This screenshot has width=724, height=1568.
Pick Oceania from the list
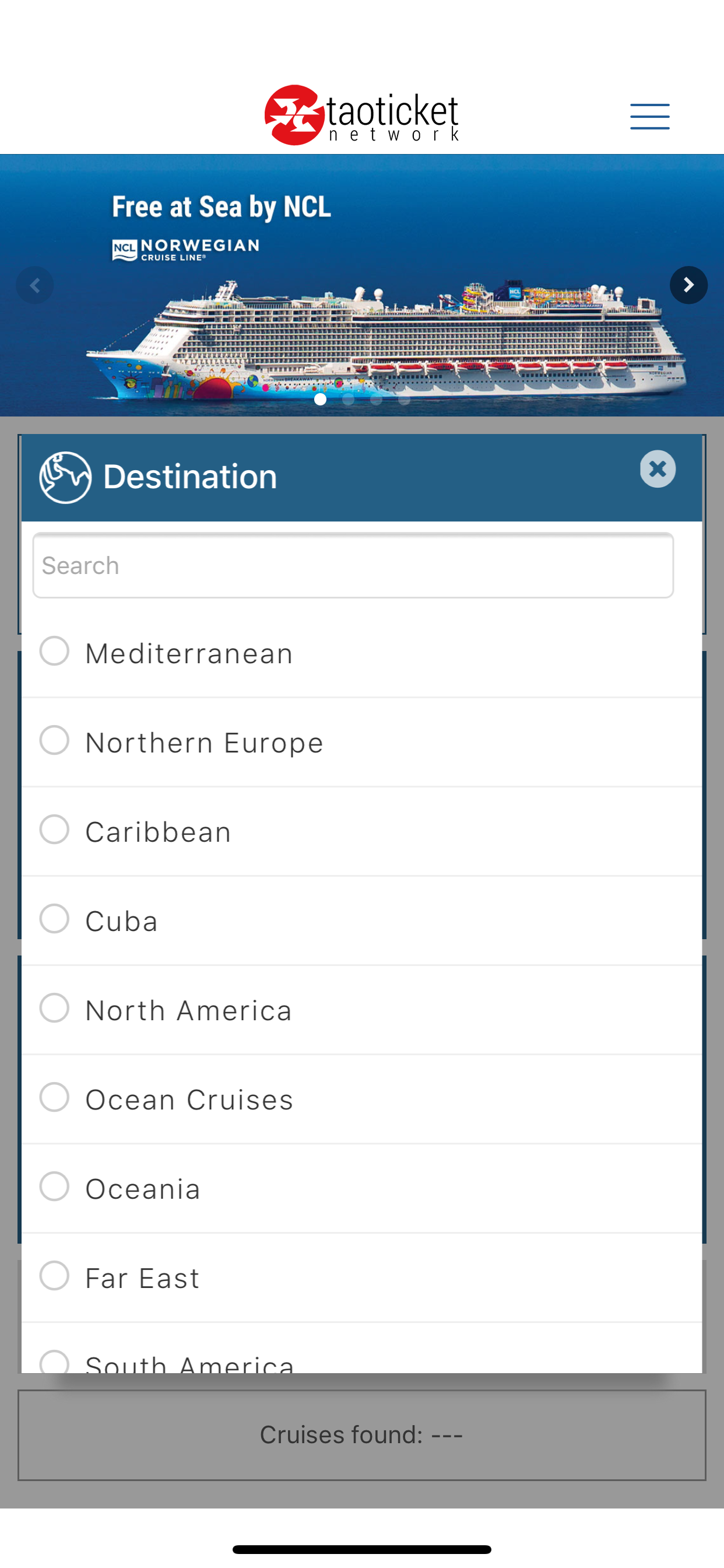tap(361, 1188)
